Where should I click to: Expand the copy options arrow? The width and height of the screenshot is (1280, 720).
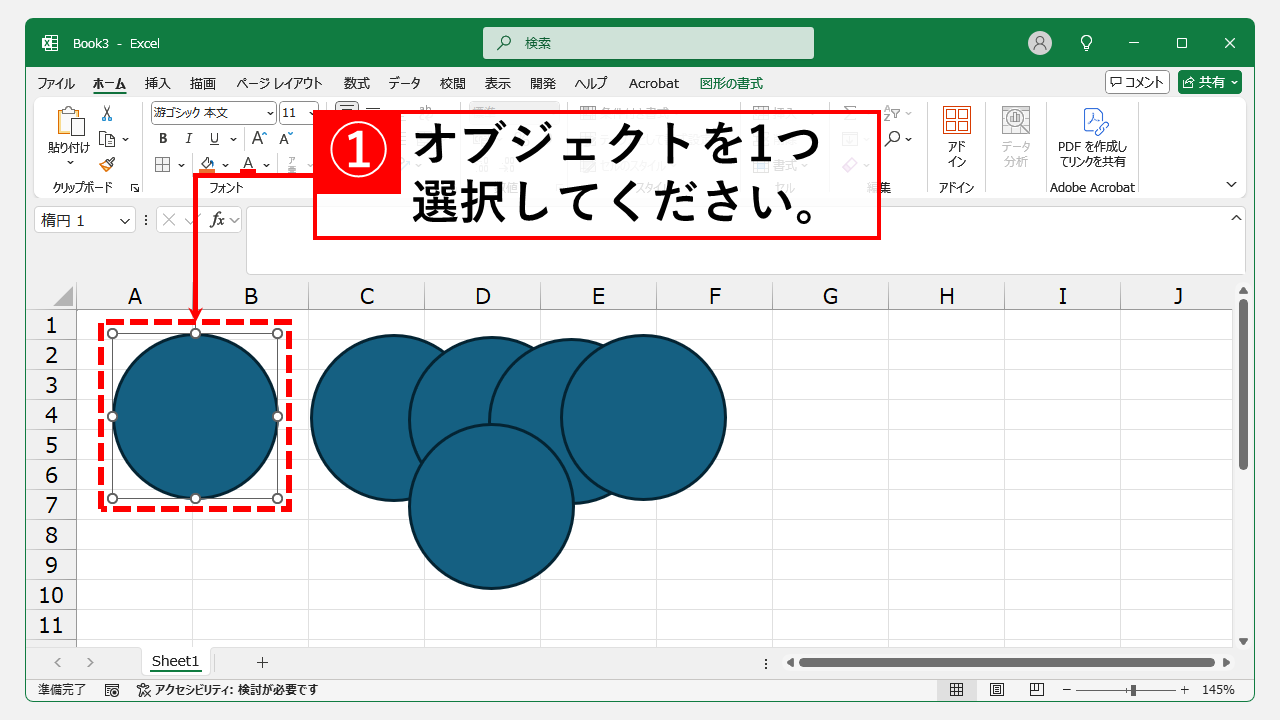click(x=125, y=139)
